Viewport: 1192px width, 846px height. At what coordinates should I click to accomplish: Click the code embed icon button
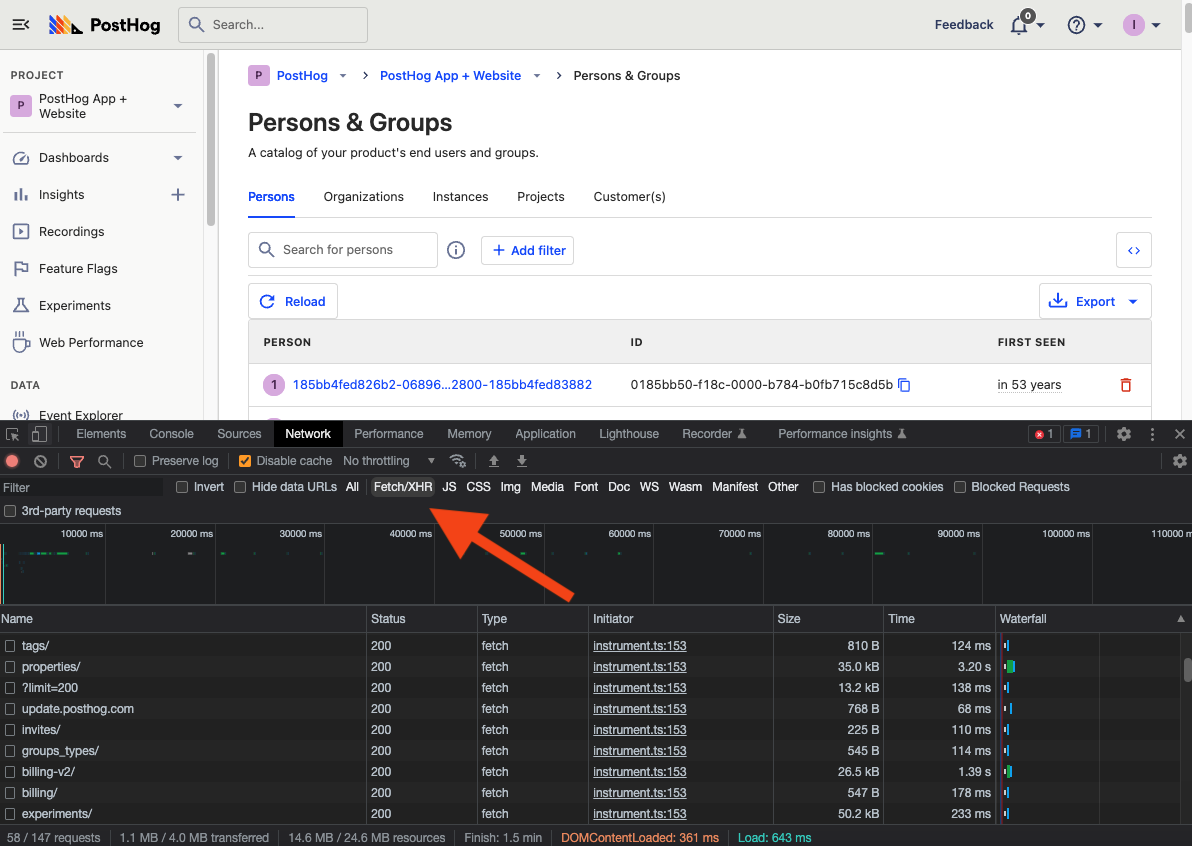pos(1133,250)
